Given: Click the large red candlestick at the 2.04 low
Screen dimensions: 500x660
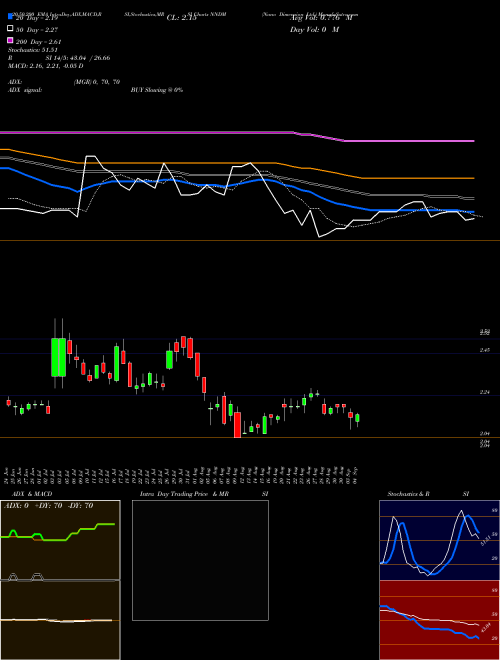Looking at the screenshot, I should point(237,423).
